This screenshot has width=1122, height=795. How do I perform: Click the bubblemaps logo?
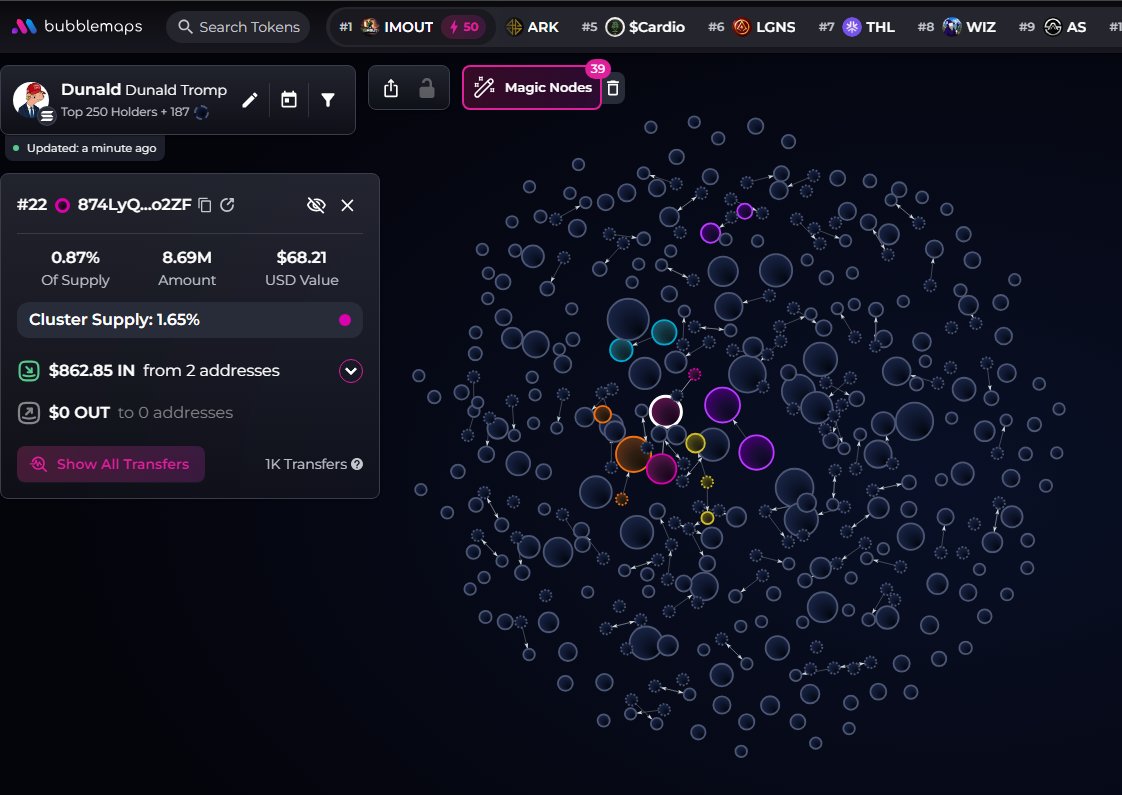pyautogui.click(x=77, y=26)
